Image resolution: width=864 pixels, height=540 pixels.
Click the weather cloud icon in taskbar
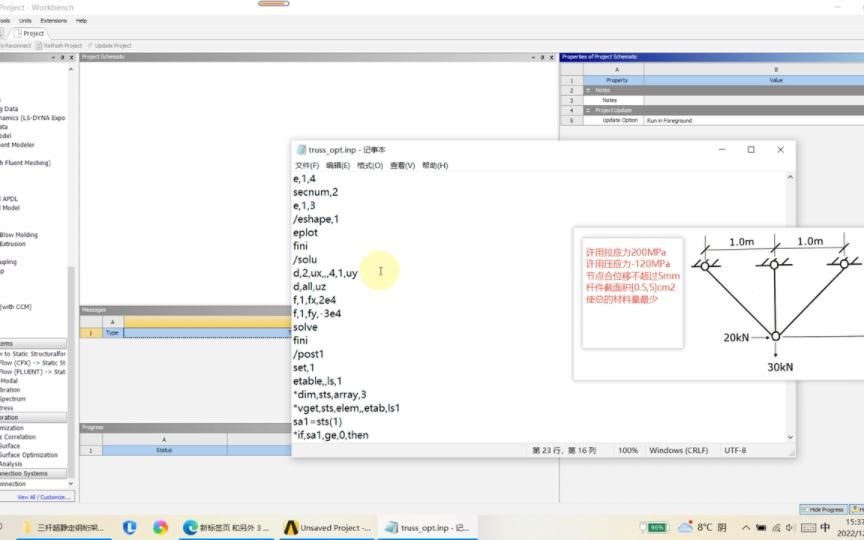(685, 527)
